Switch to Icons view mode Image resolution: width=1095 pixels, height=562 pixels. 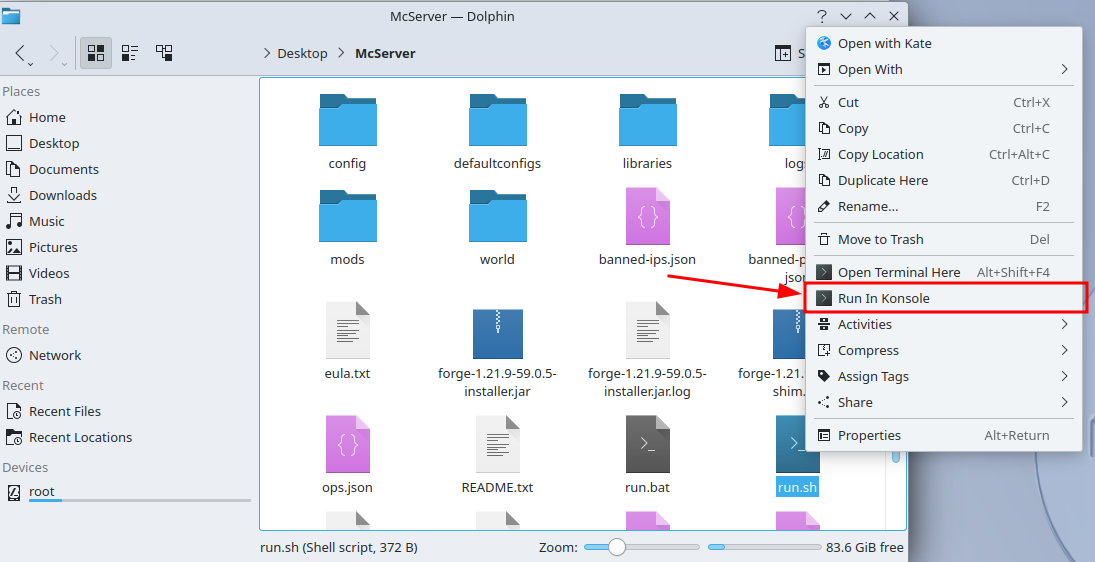pos(96,53)
